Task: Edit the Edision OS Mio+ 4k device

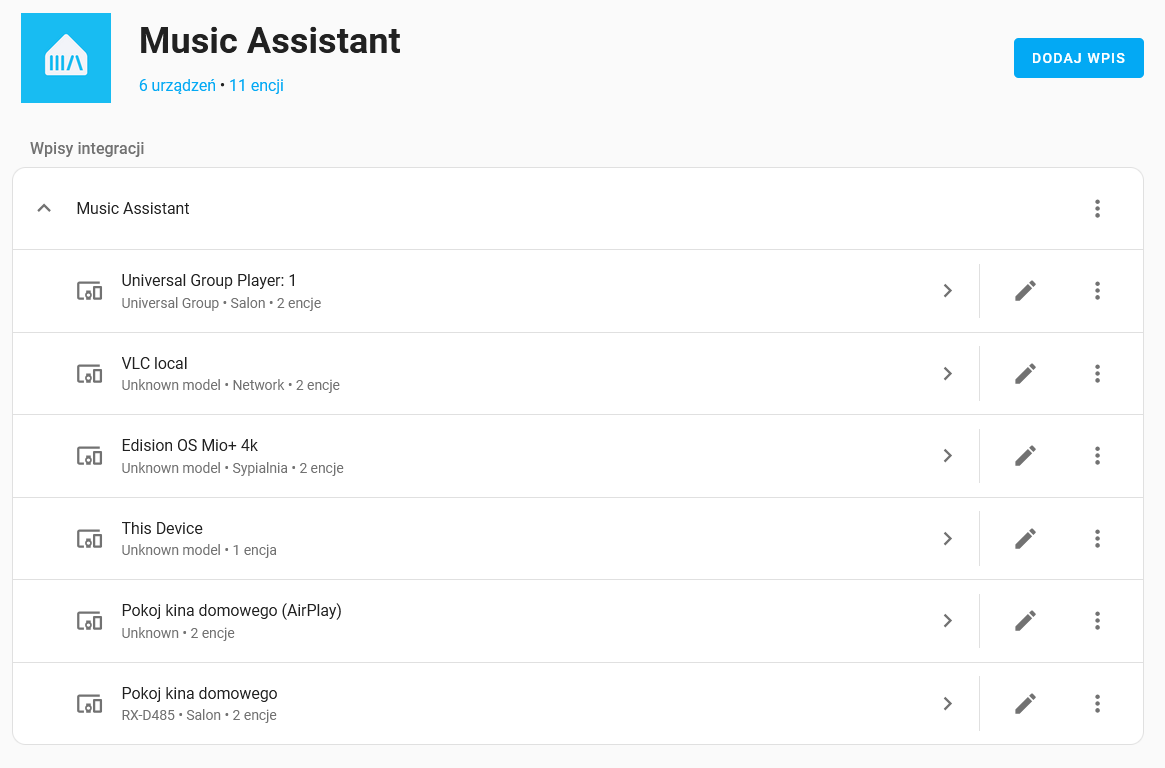Action: pos(1025,456)
